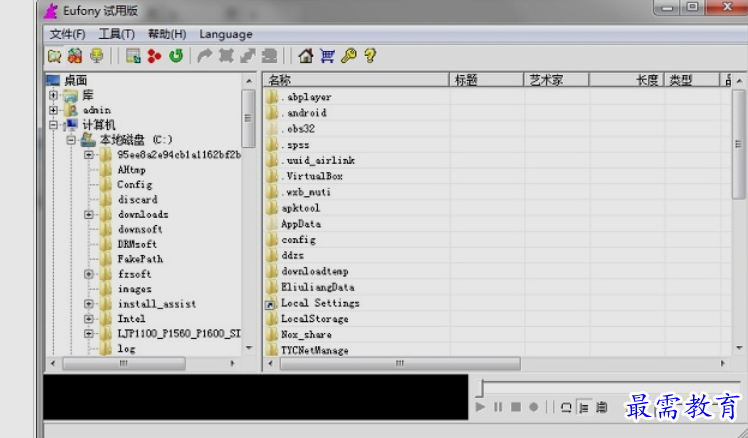The image size is (748, 438).
Task: Toggle the sequential playlist play mode button
Action: [x=584, y=407]
